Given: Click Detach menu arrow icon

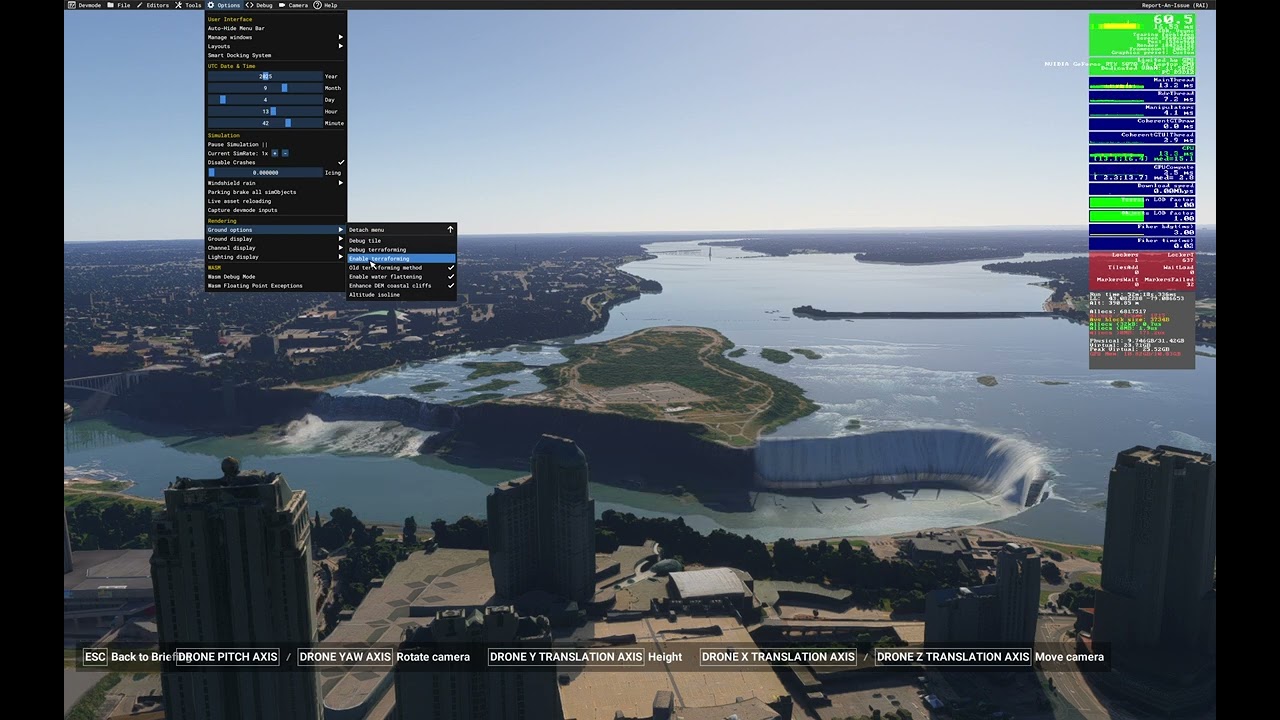Looking at the screenshot, I should point(451,230).
